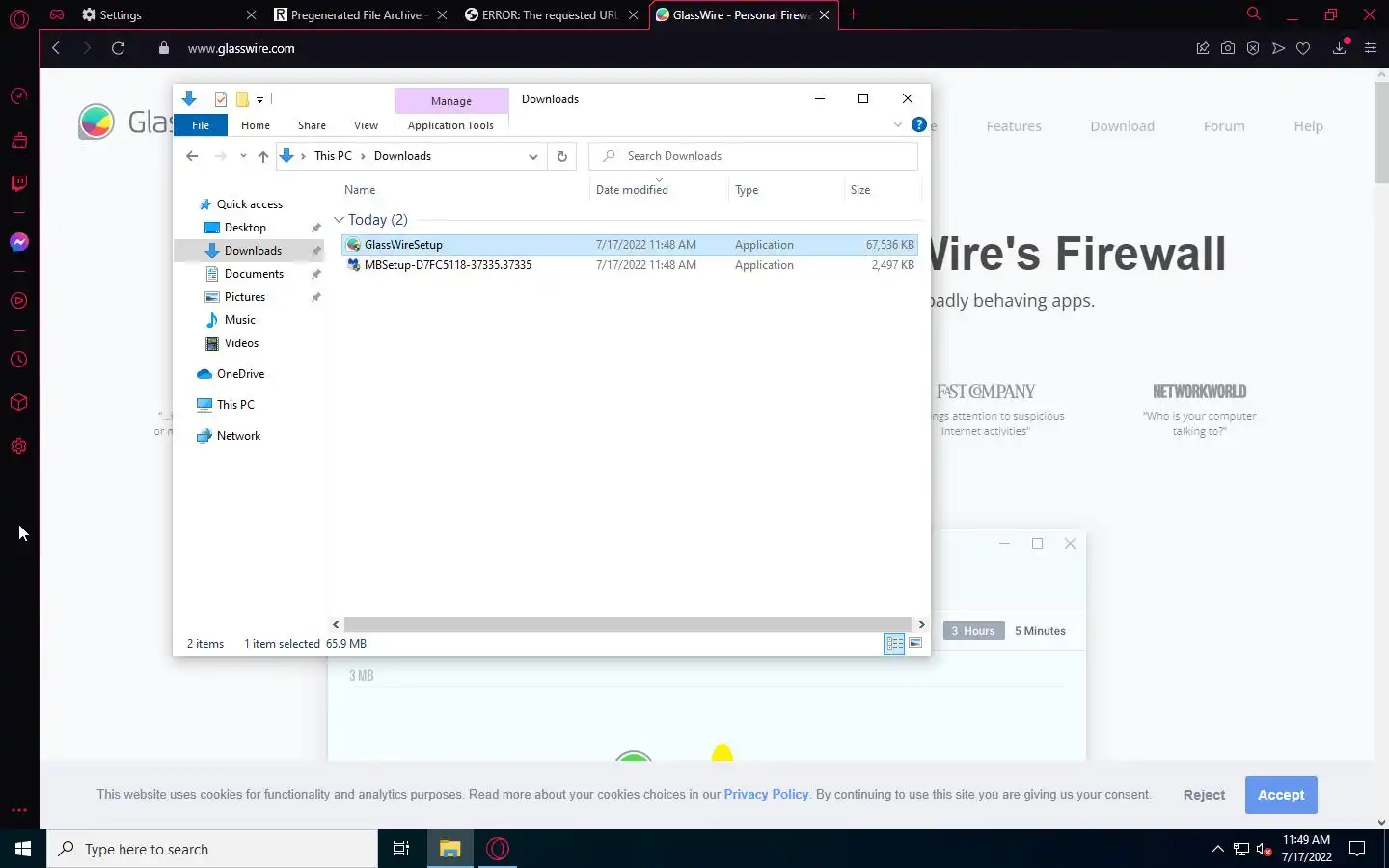Open the My Flow send icon
1389x868 pixels.
click(x=1278, y=48)
